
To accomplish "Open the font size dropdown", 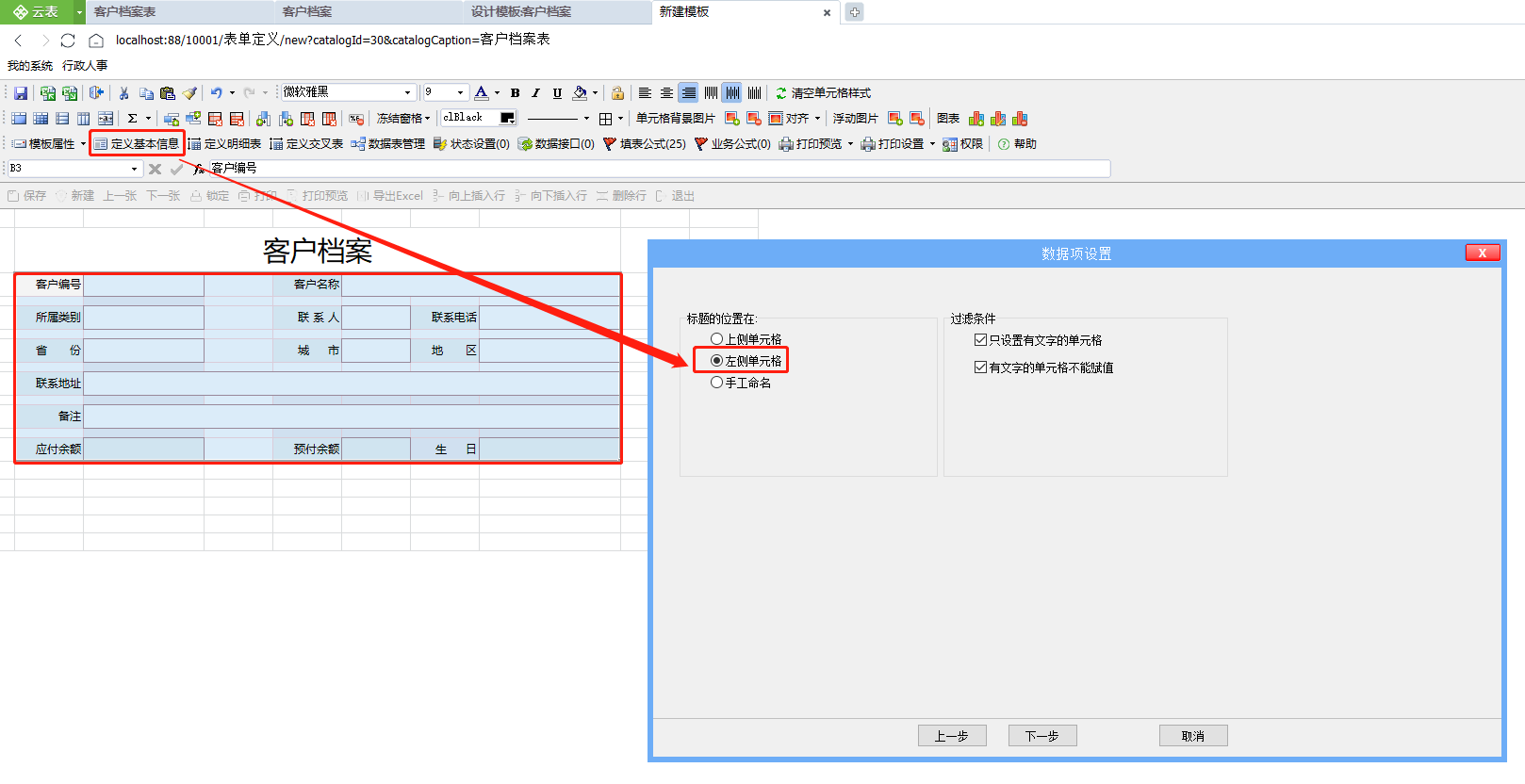I will point(460,92).
